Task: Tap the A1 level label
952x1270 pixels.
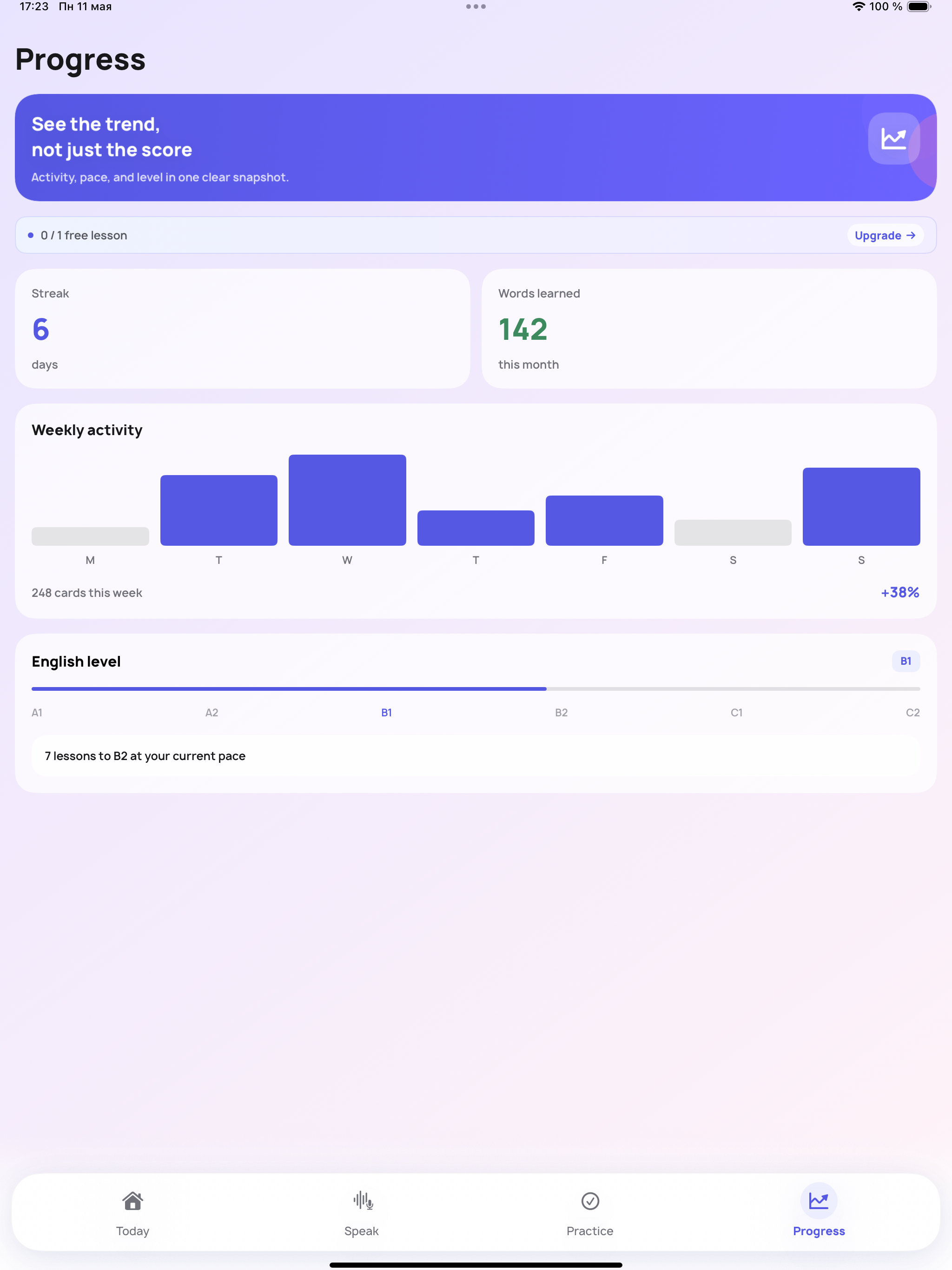Action: [37, 713]
